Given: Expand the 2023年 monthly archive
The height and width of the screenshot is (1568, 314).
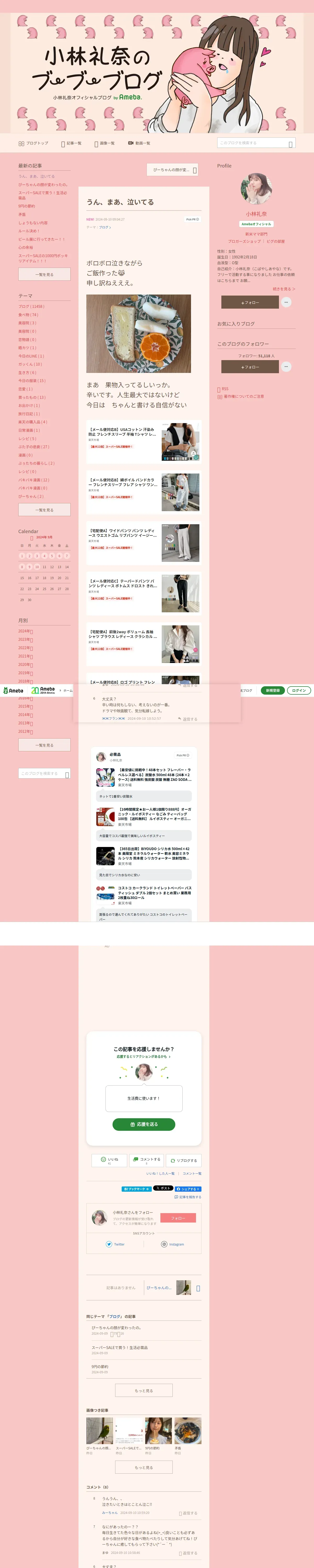Looking at the screenshot, I should click(x=26, y=640).
